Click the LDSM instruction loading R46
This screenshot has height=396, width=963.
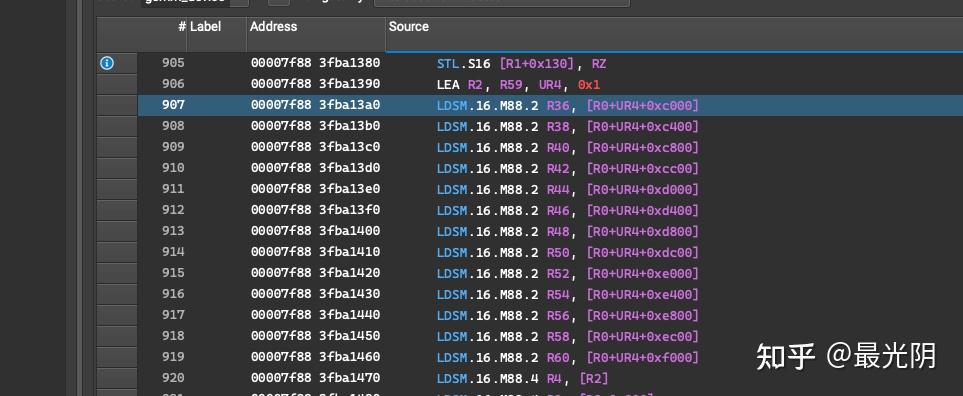tap(568, 211)
